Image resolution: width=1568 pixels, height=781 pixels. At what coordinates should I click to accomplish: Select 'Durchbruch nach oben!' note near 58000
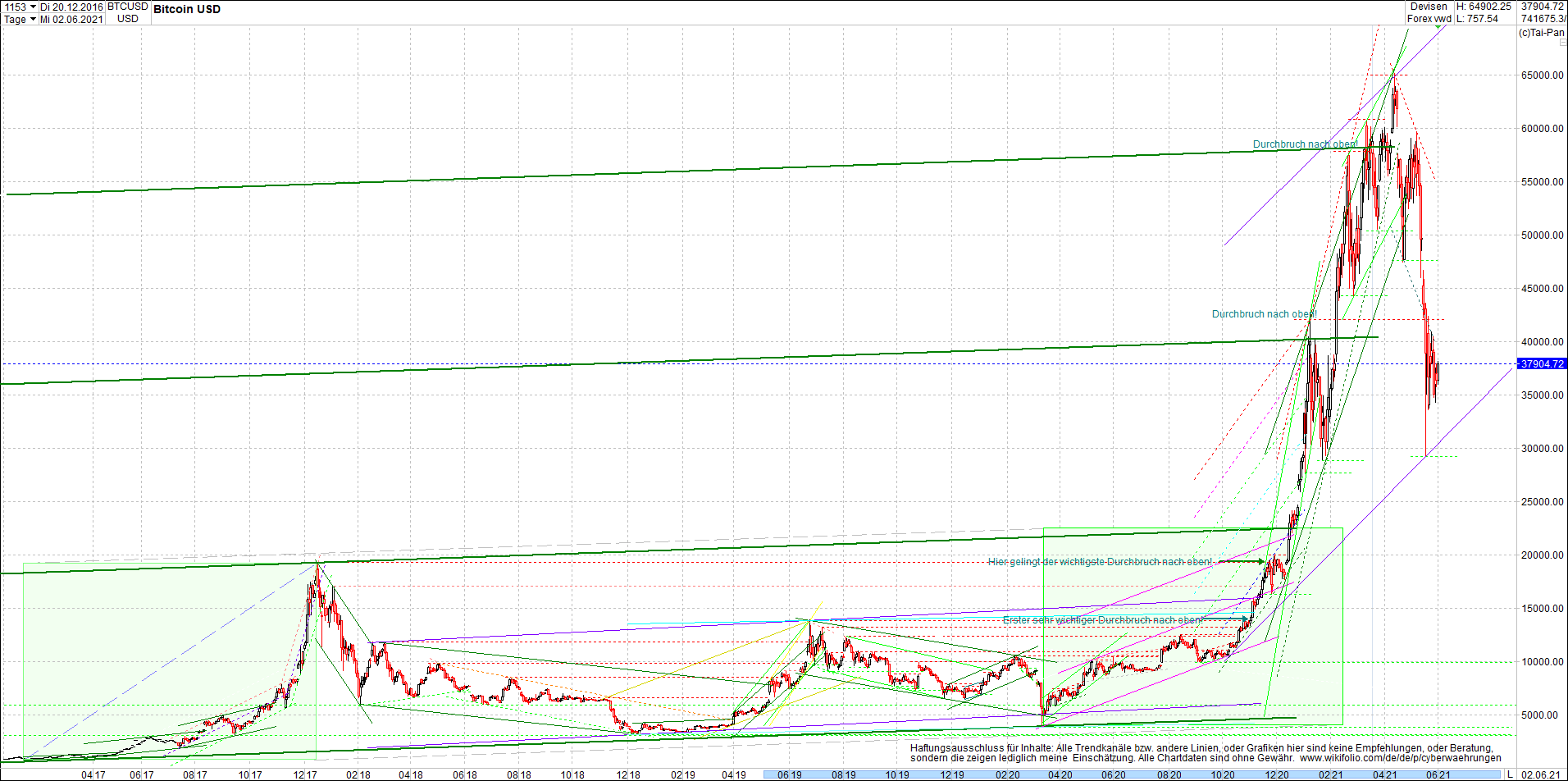1305,144
